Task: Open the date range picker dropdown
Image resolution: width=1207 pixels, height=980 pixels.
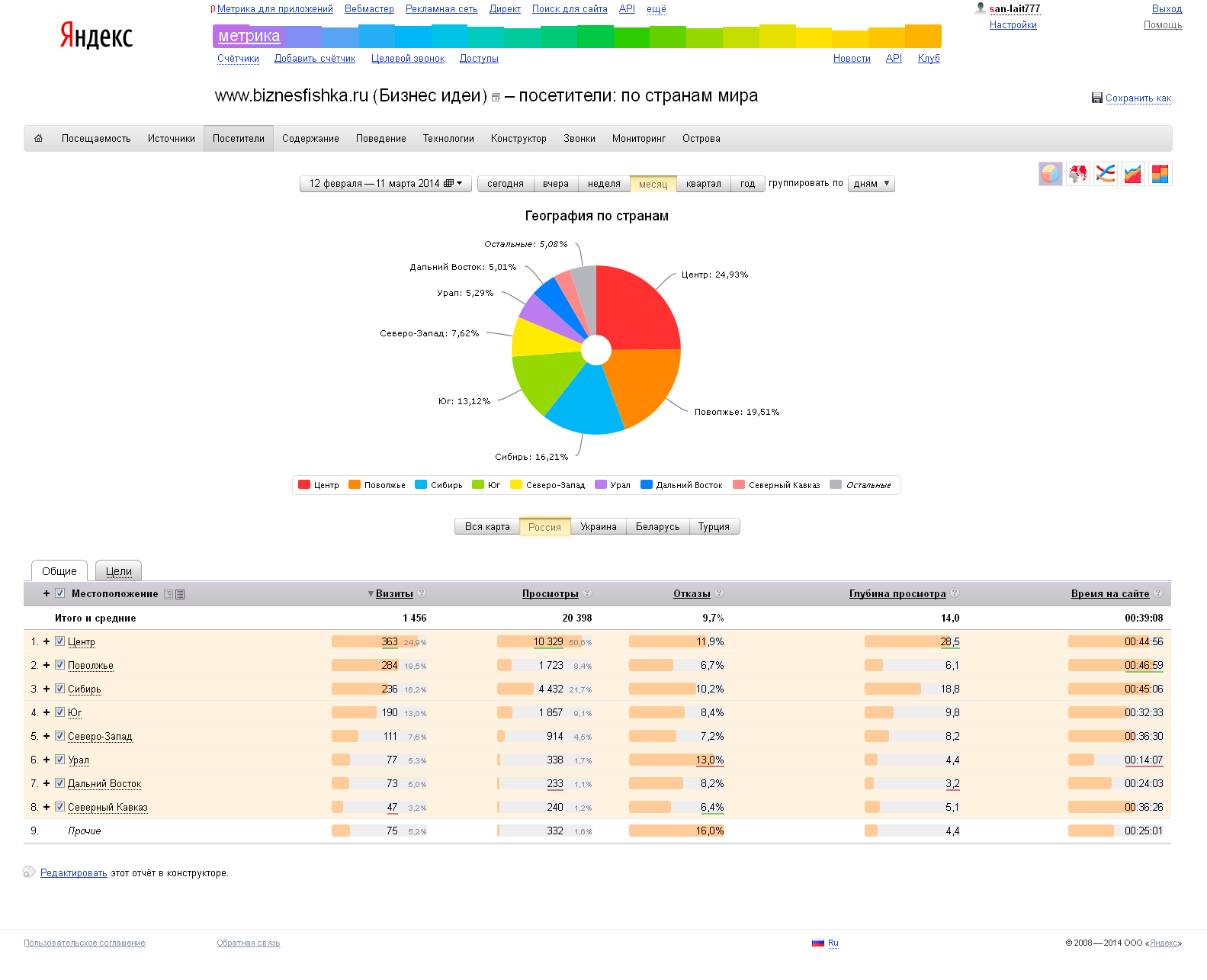Action: tap(386, 184)
